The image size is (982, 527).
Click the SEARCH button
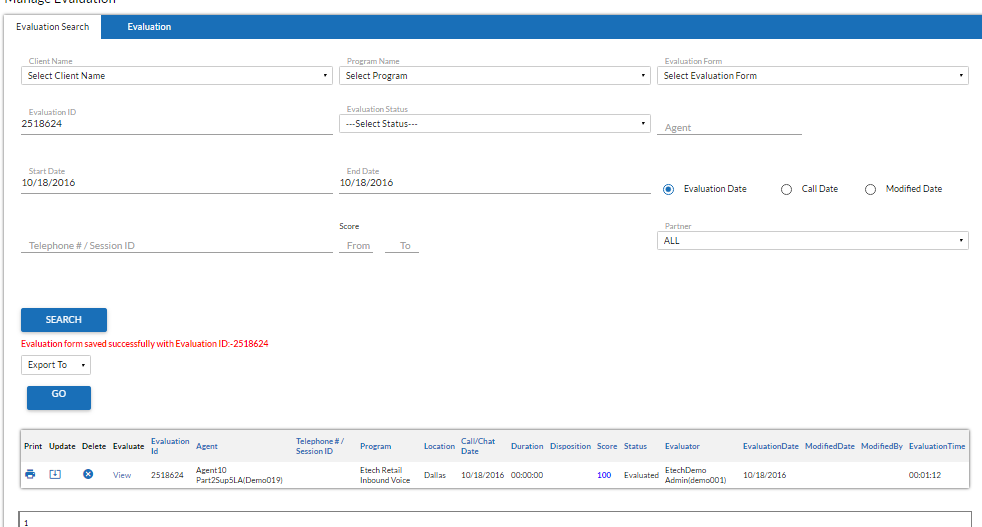64,320
